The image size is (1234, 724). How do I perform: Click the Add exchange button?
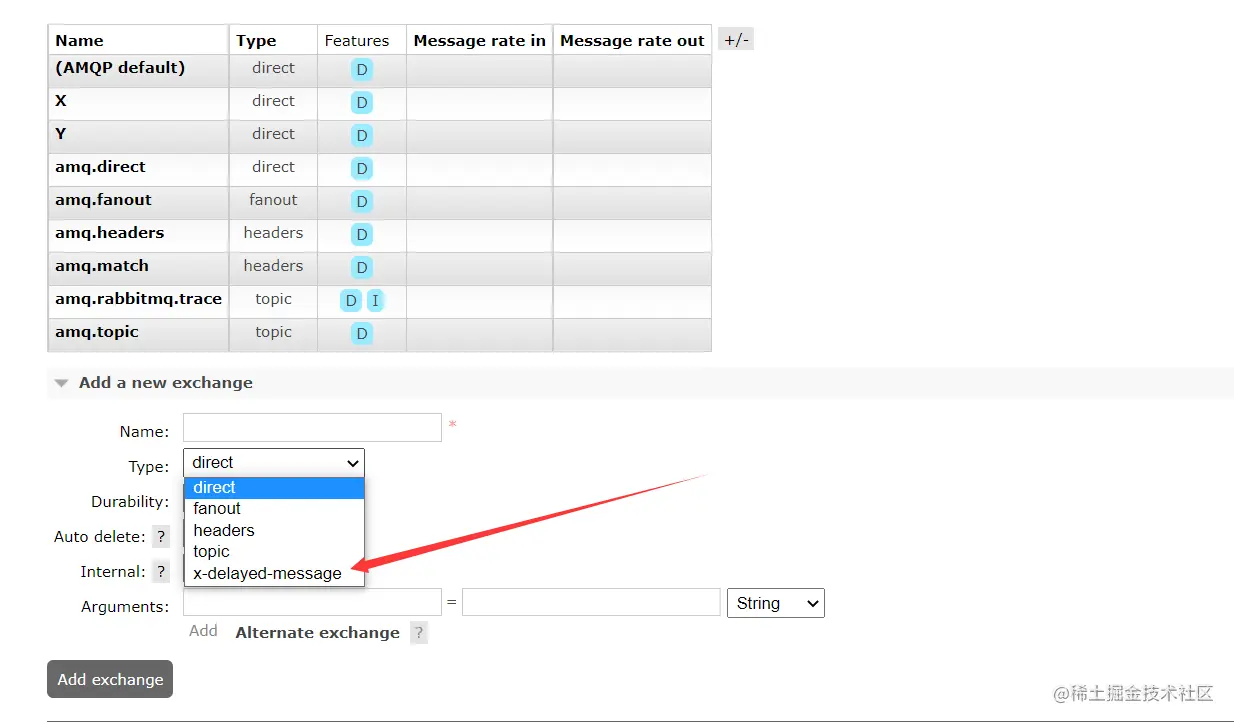[x=110, y=679]
